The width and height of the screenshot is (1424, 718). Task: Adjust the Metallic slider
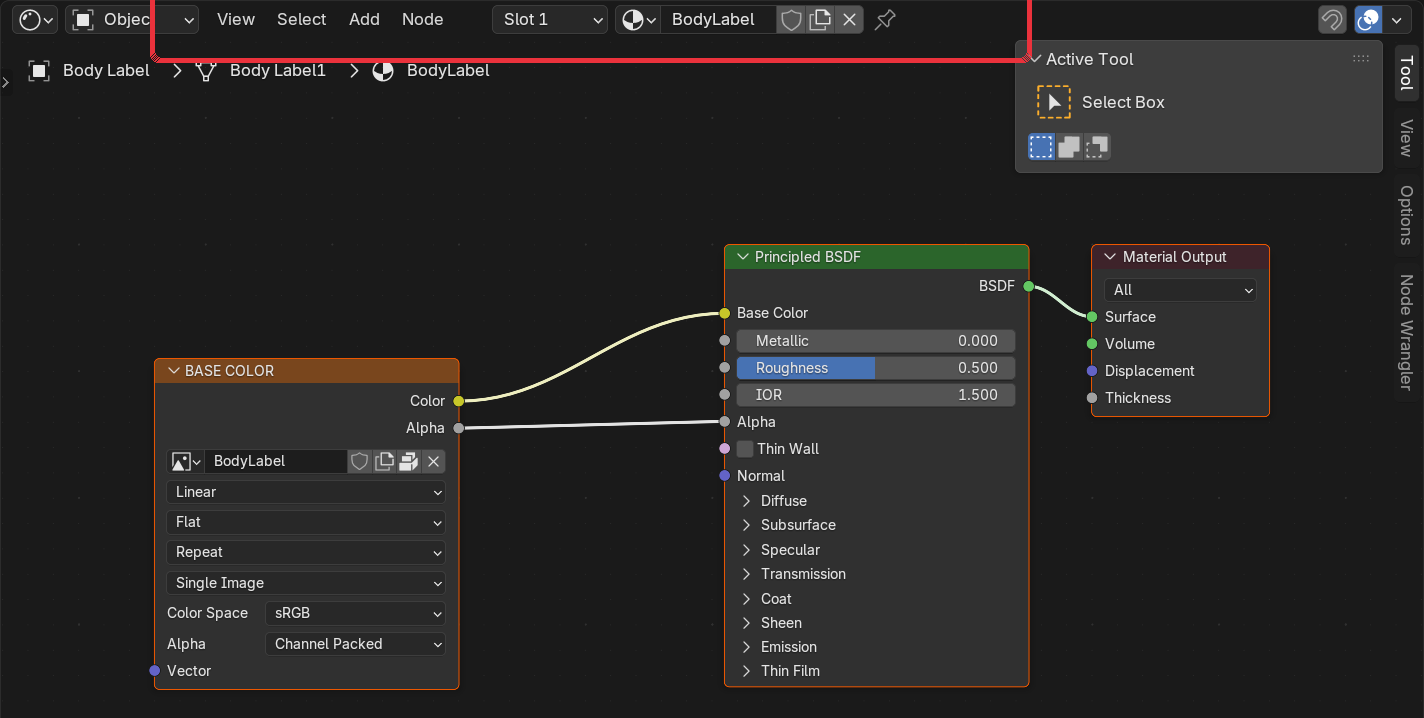[x=876, y=341]
